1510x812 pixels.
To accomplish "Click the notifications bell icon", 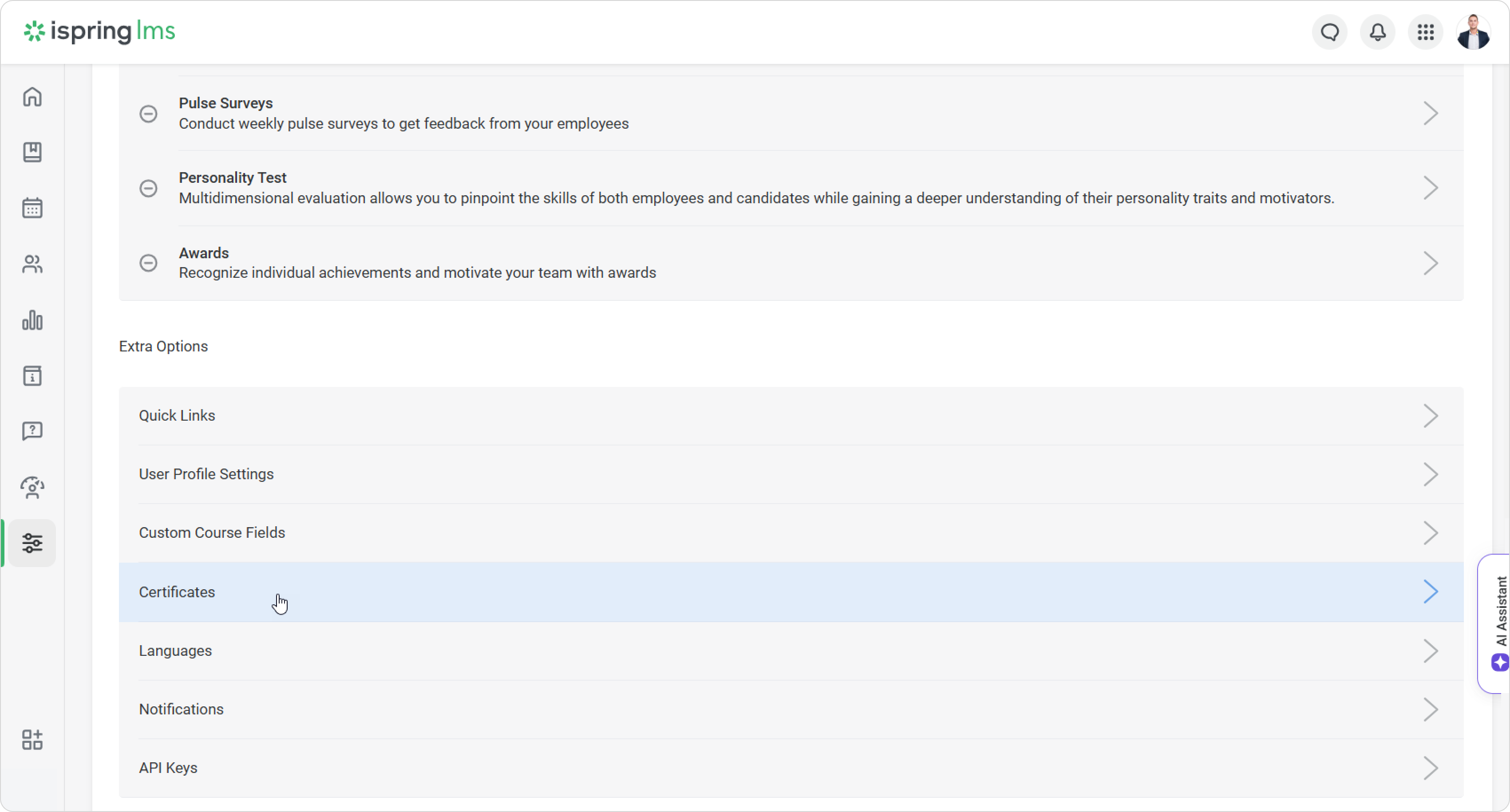I will 1378,32.
